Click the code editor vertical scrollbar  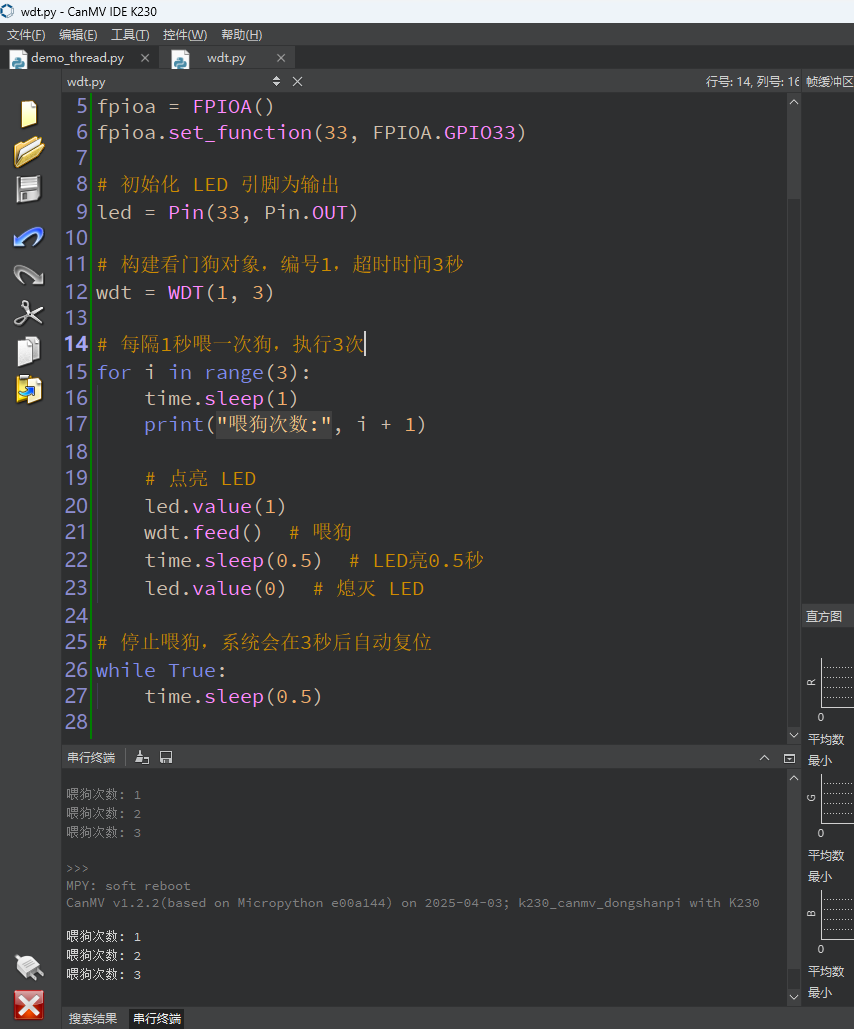[794, 418]
